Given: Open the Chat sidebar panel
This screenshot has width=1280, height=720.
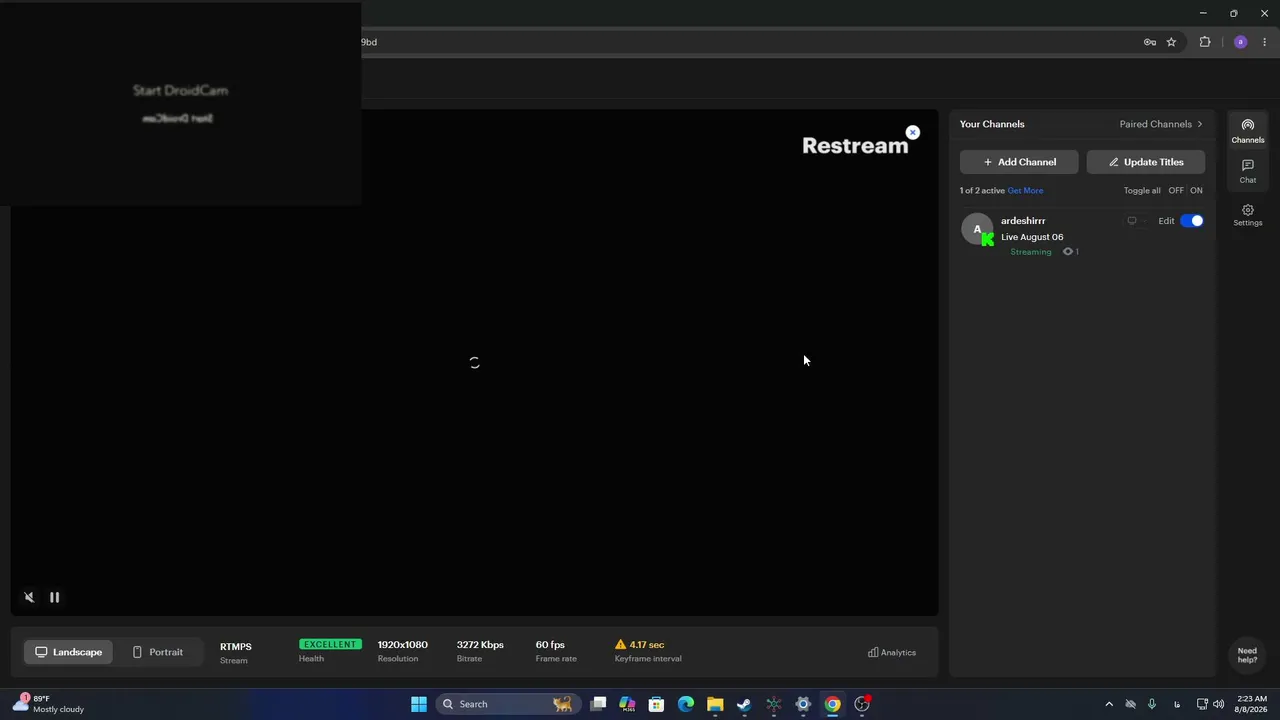Looking at the screenshot, I should click(1248, 171).
